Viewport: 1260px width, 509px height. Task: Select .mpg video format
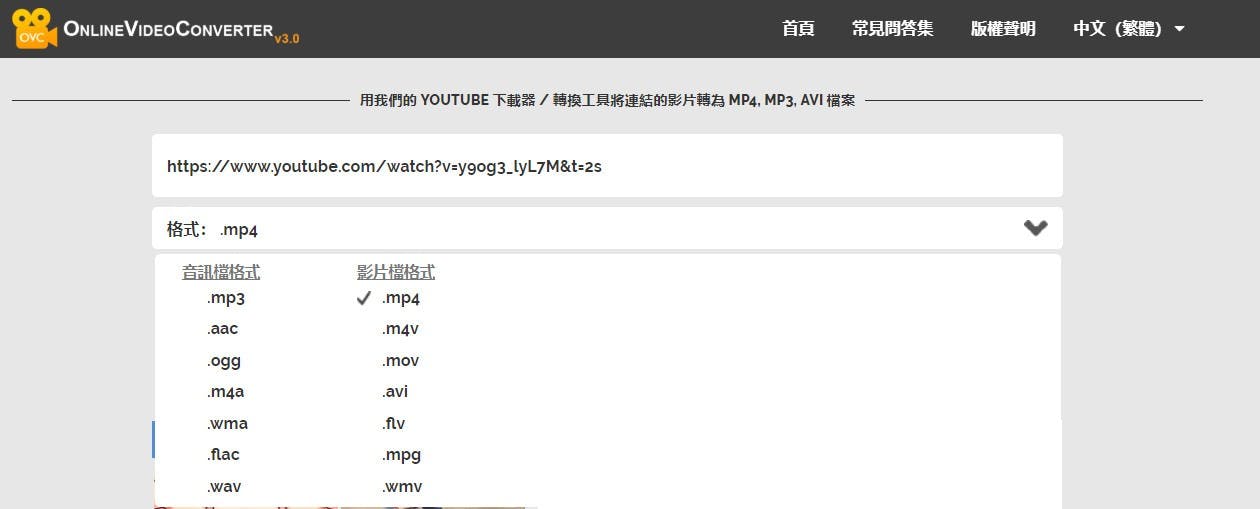click(x=401, y=455)
